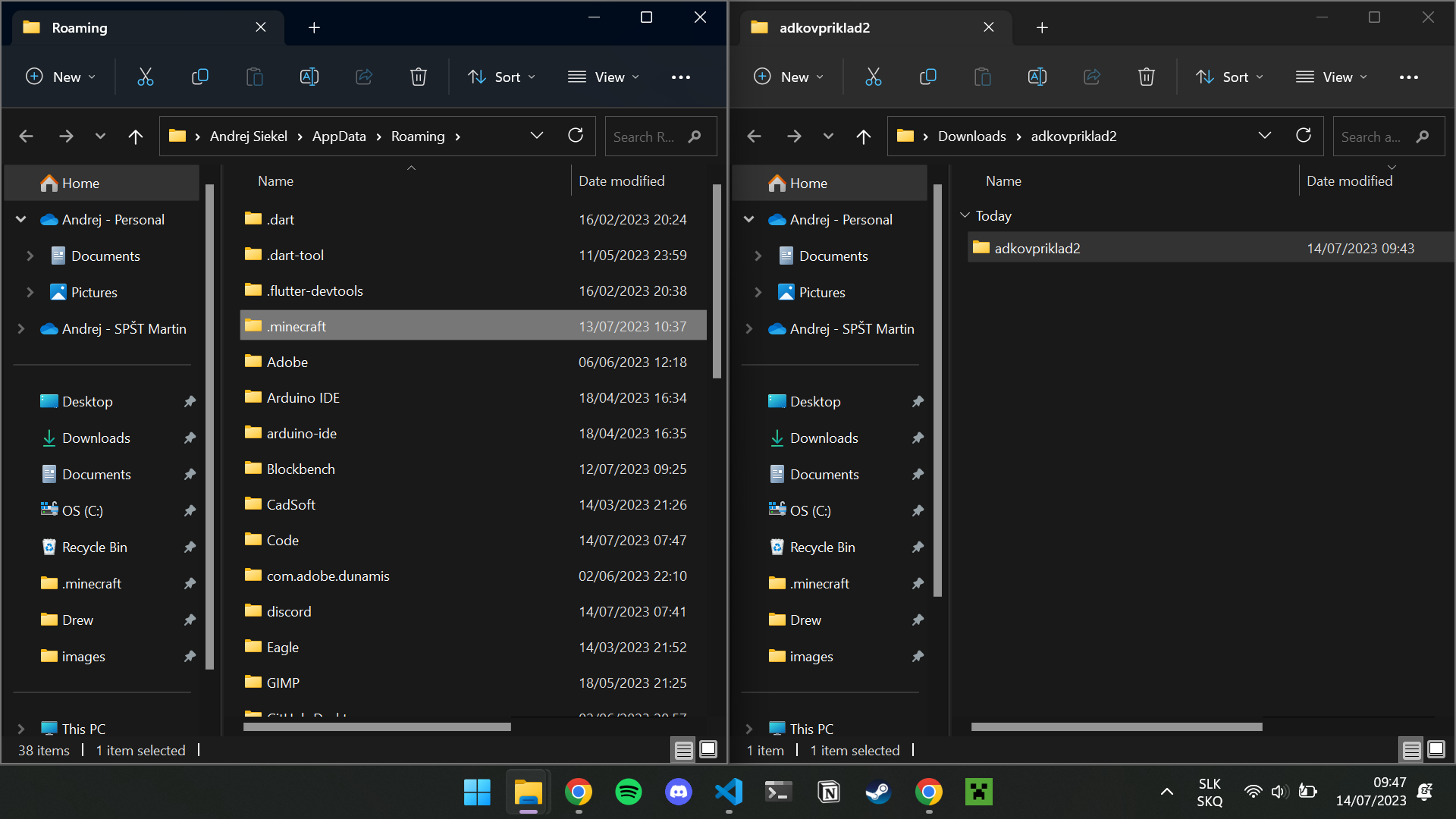The image size is (1456, 819).
Task: Select the Blockbench folder
Action: coord(473,469)
